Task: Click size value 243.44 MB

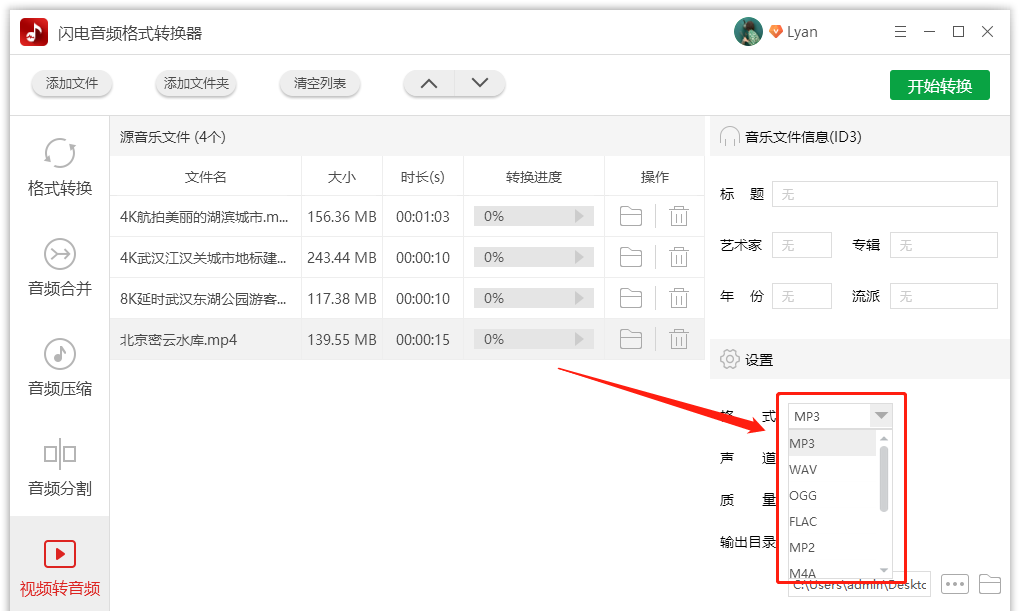Action: click(x=342, y=258)
